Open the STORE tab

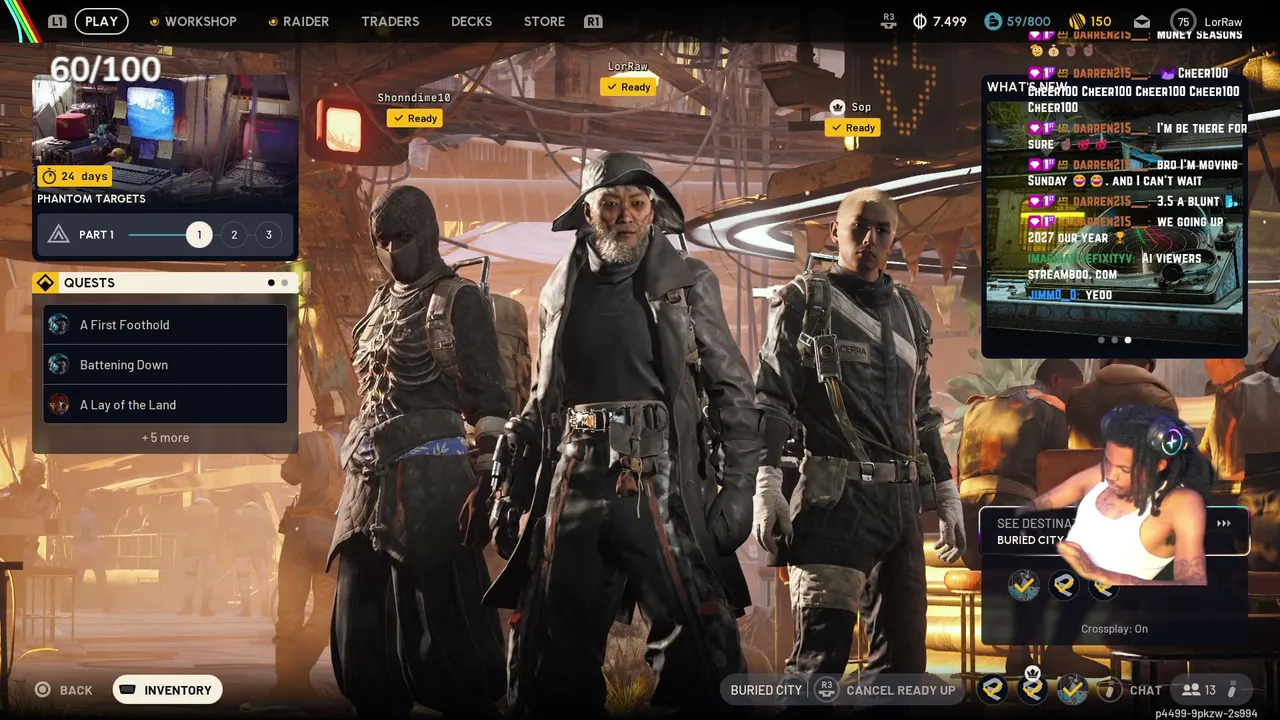[544, 21]
